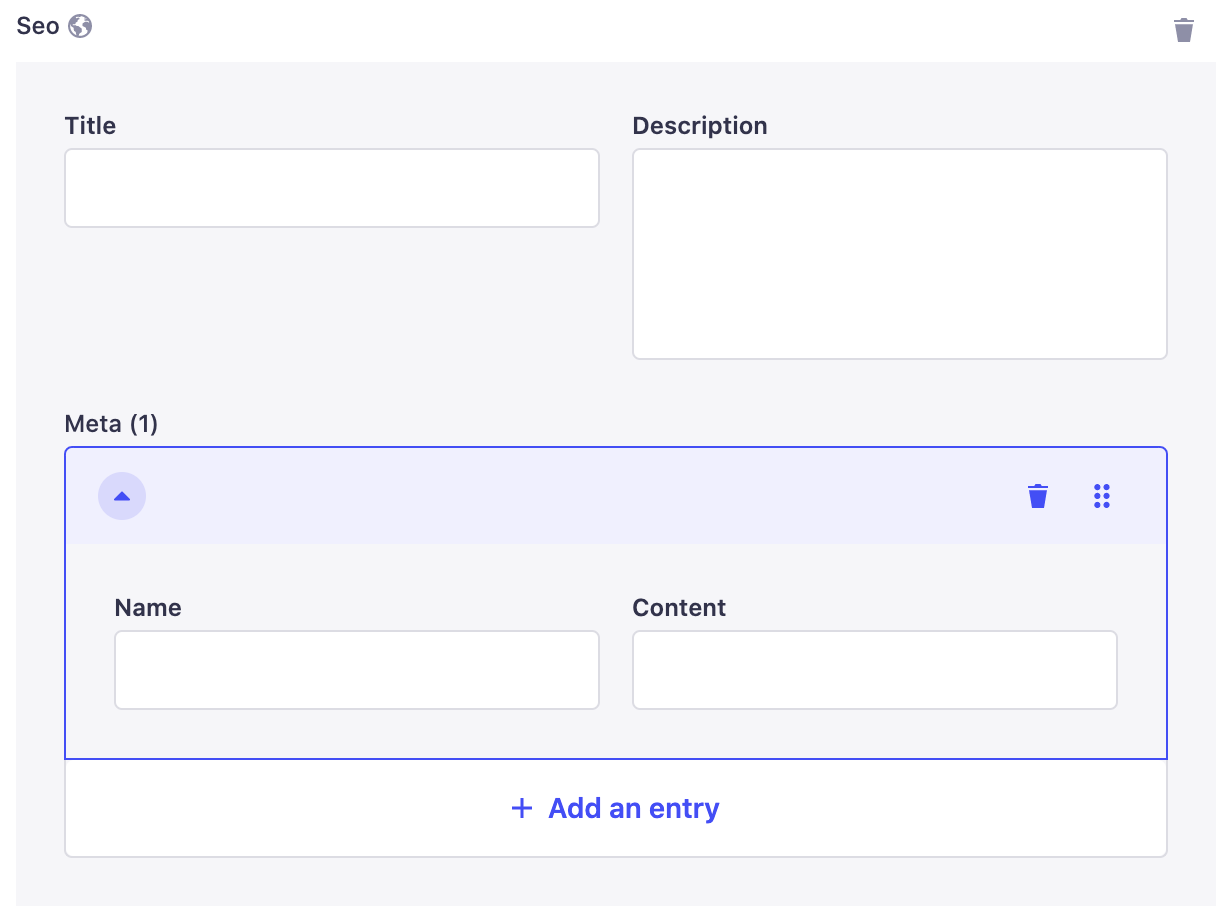
Task: Click the Content field of the Meta entry
Action: click(874, 669)
